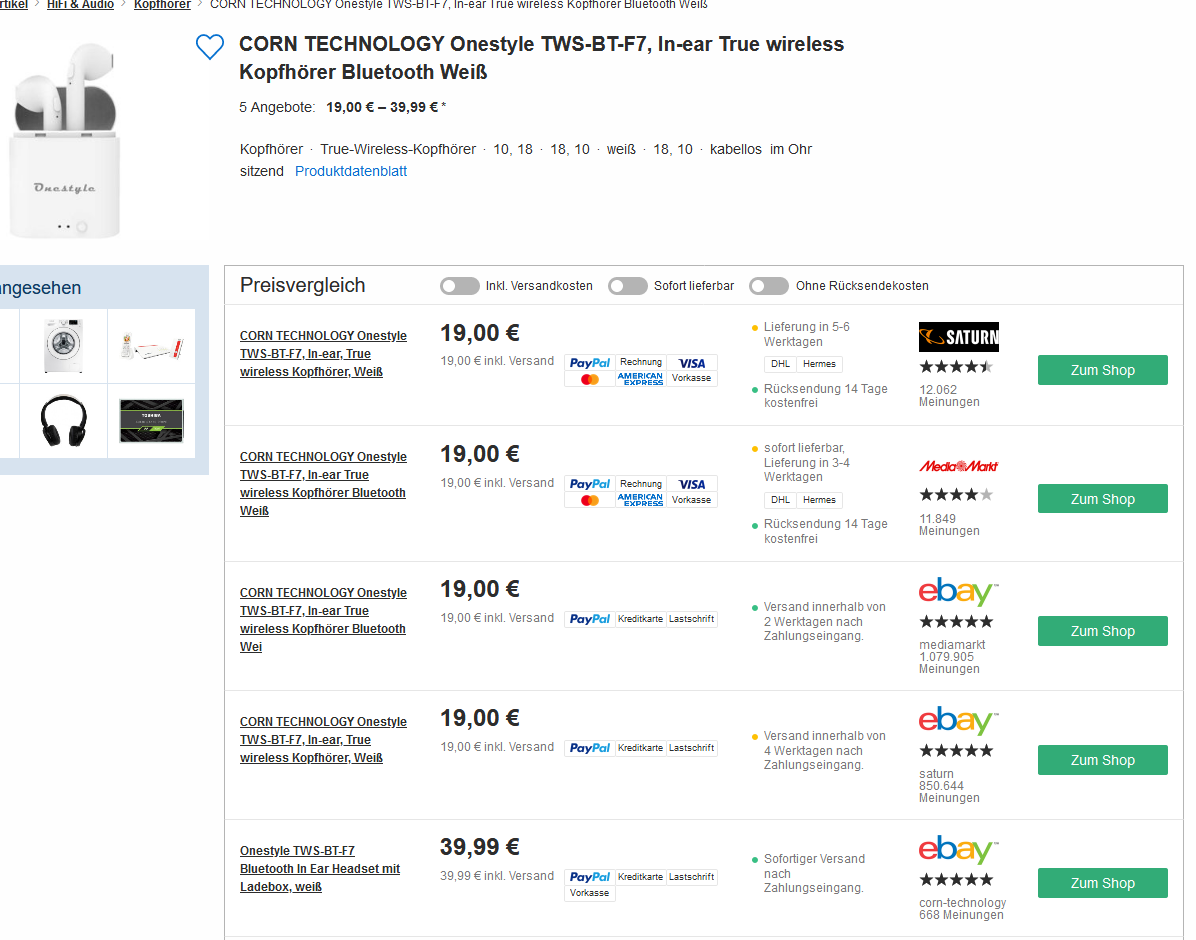Click the eBay logo for corn-technology seller
The height and width of the screenshot is (940, 1196).
coord(958,850)
